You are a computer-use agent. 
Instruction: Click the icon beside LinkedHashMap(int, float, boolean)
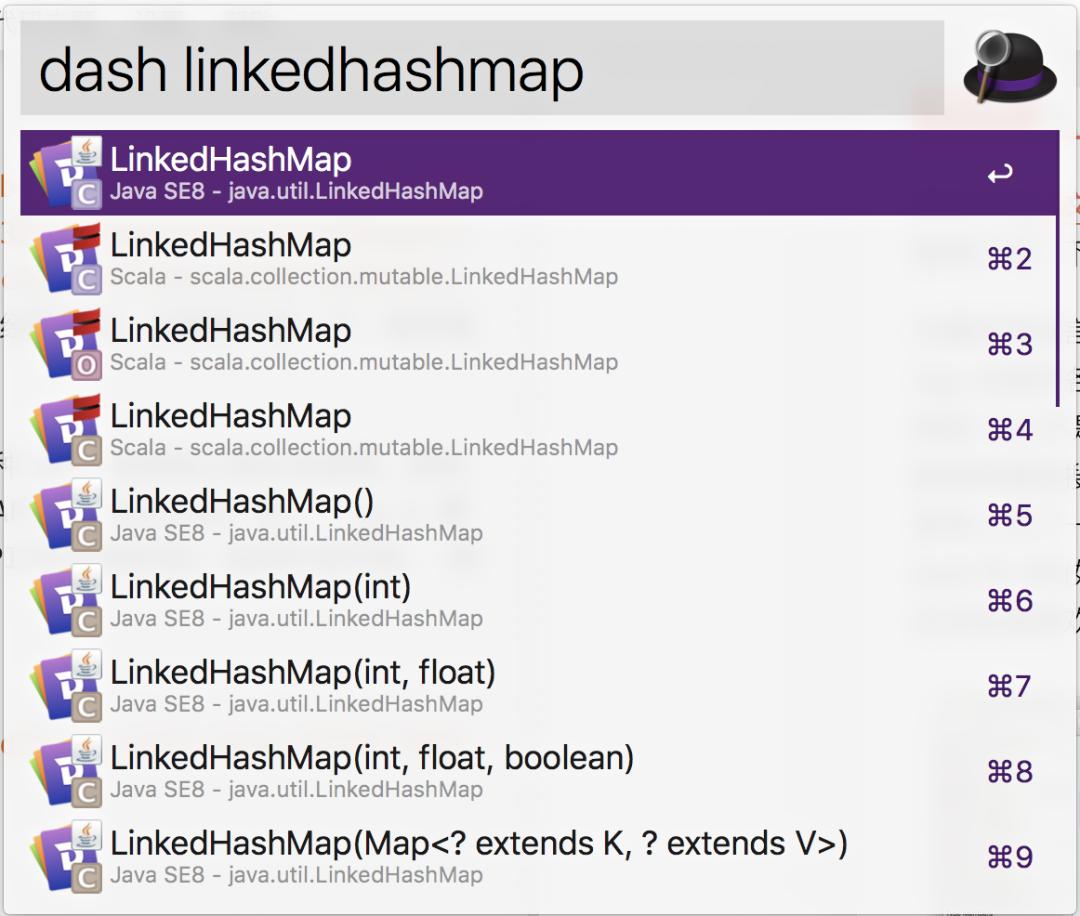[66, 772]
